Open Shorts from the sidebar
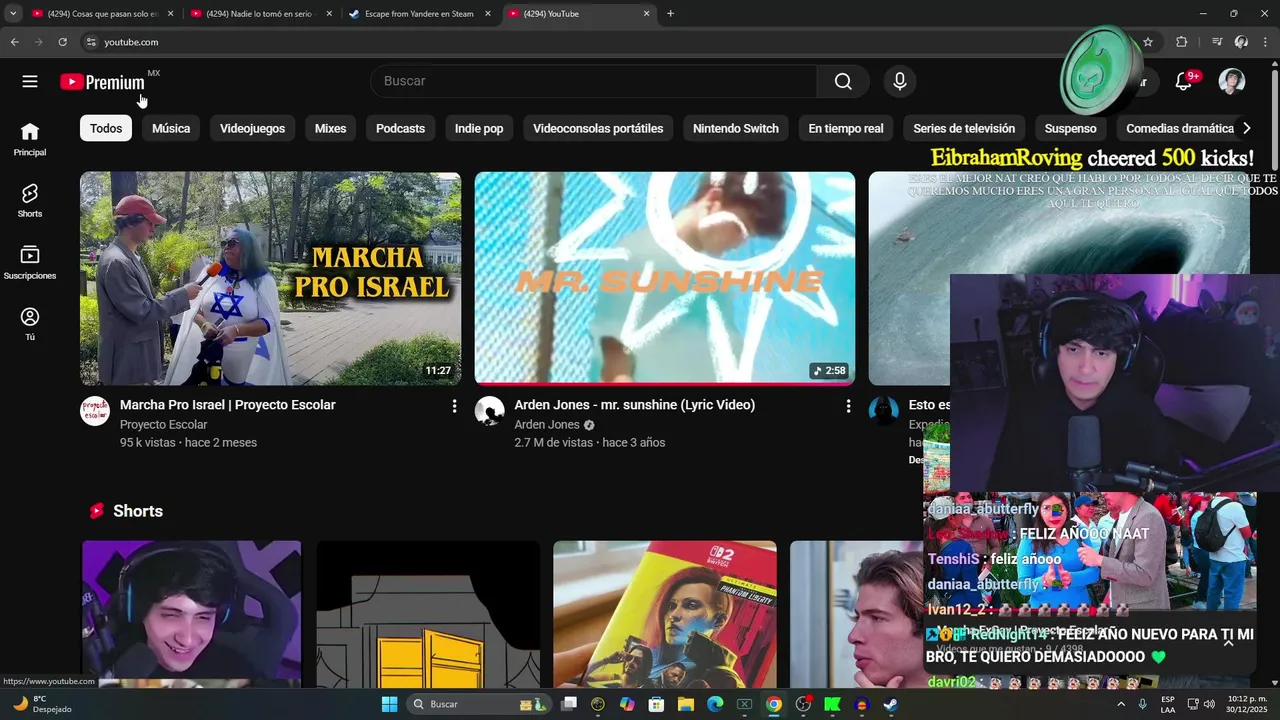 30,201
